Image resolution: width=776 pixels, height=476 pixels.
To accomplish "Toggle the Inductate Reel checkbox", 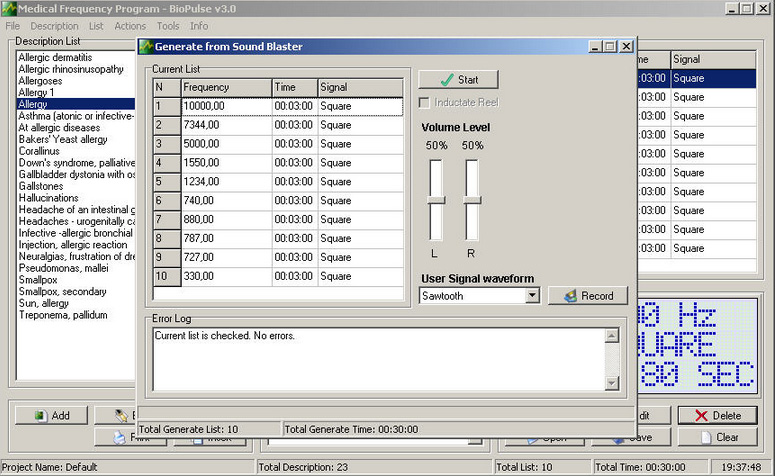I will click(x=425, y=103).
